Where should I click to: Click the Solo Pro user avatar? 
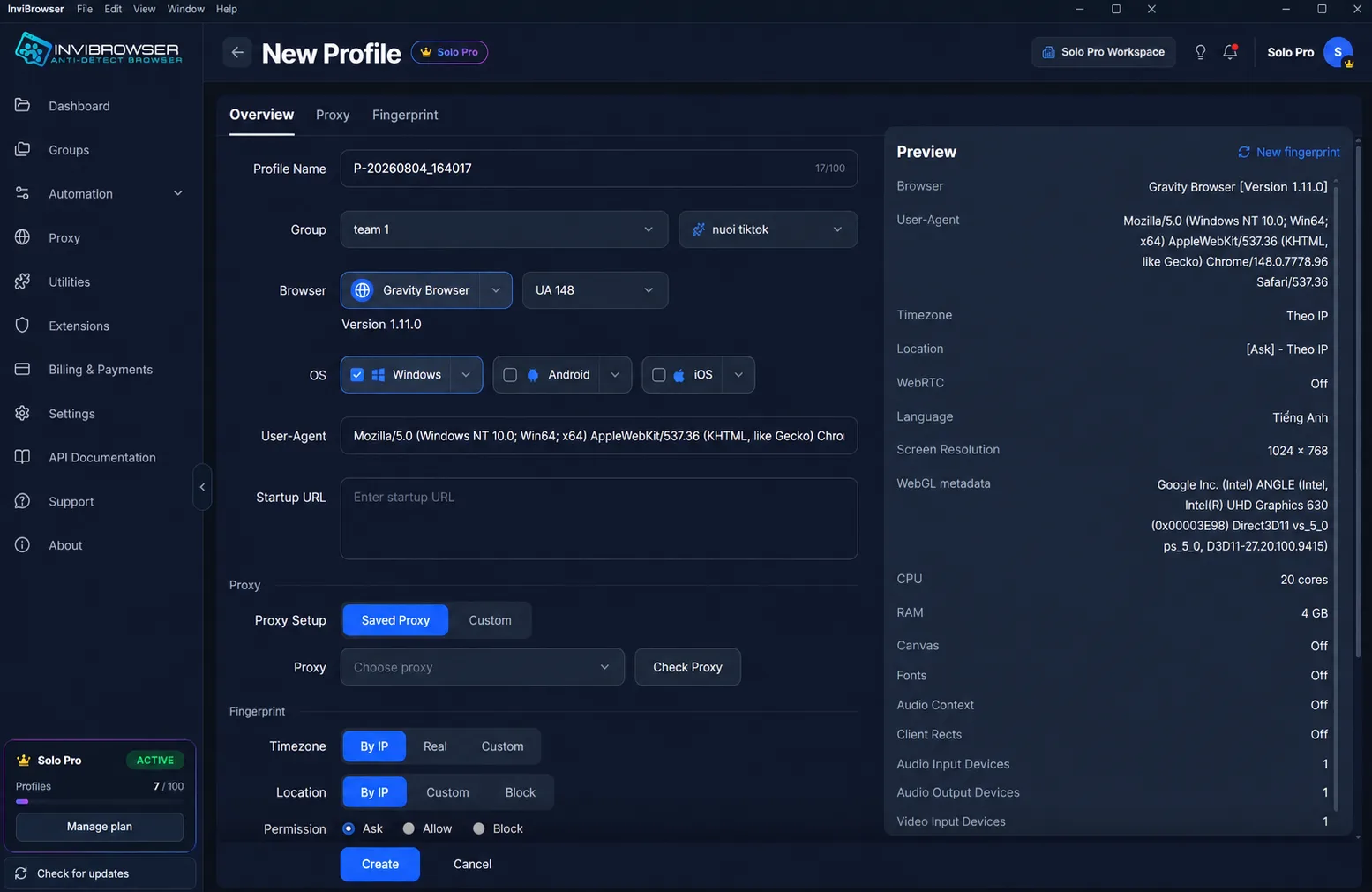pos(1338,52)
